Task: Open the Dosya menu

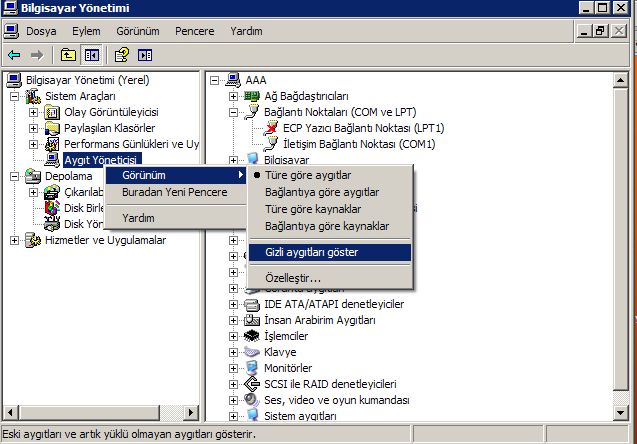Action: (41, 31)
